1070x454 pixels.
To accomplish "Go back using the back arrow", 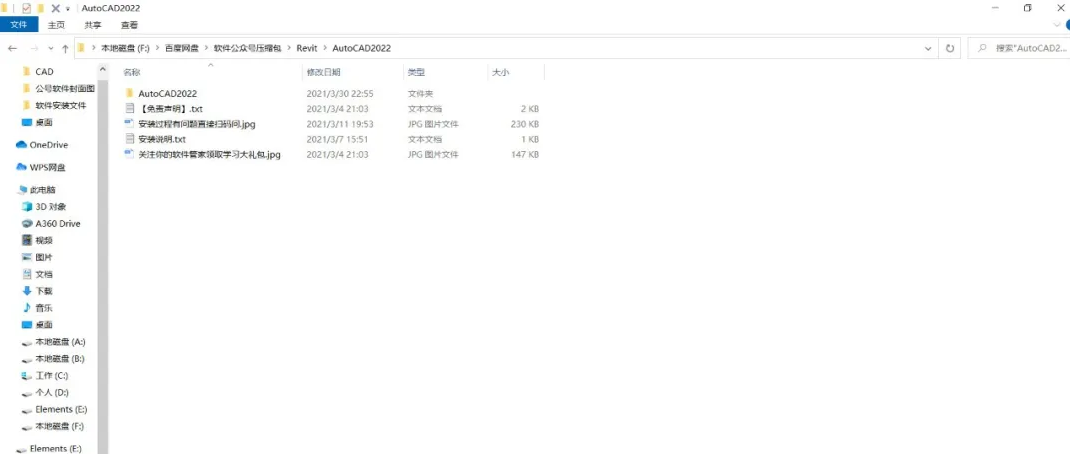I will pyautogui.click(x=12, y=48).
